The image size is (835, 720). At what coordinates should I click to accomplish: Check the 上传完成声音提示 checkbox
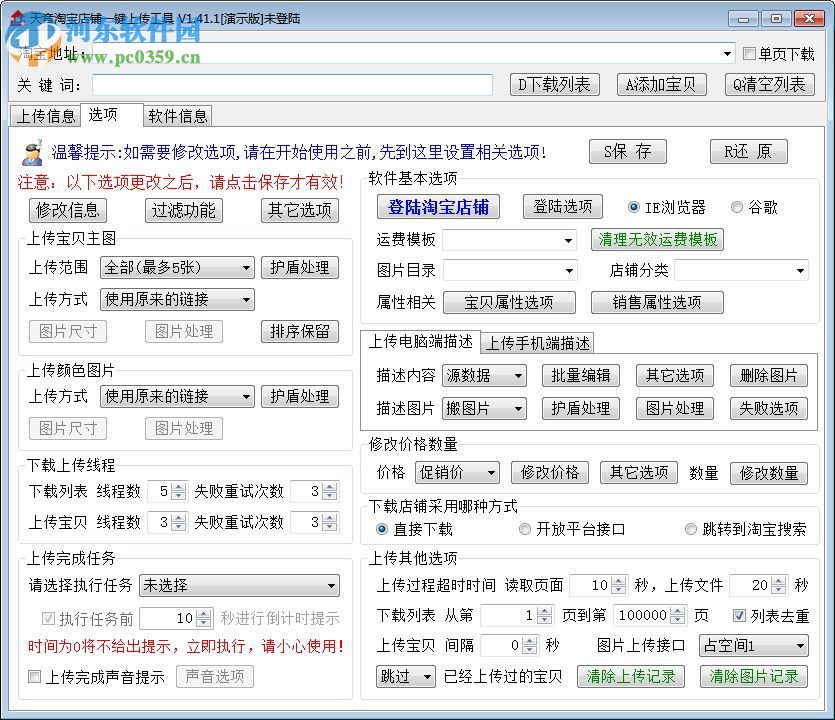35,677
